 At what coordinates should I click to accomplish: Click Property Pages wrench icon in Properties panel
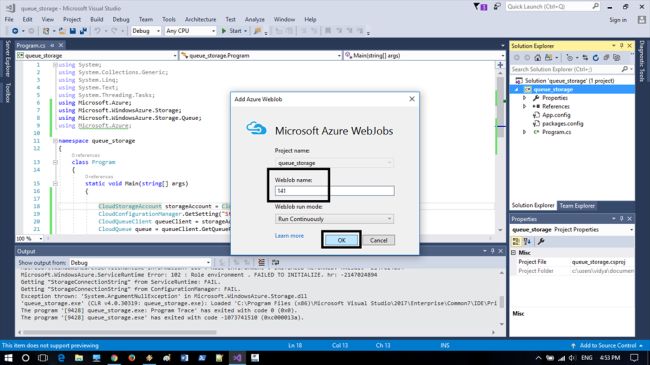coord(541,241)
